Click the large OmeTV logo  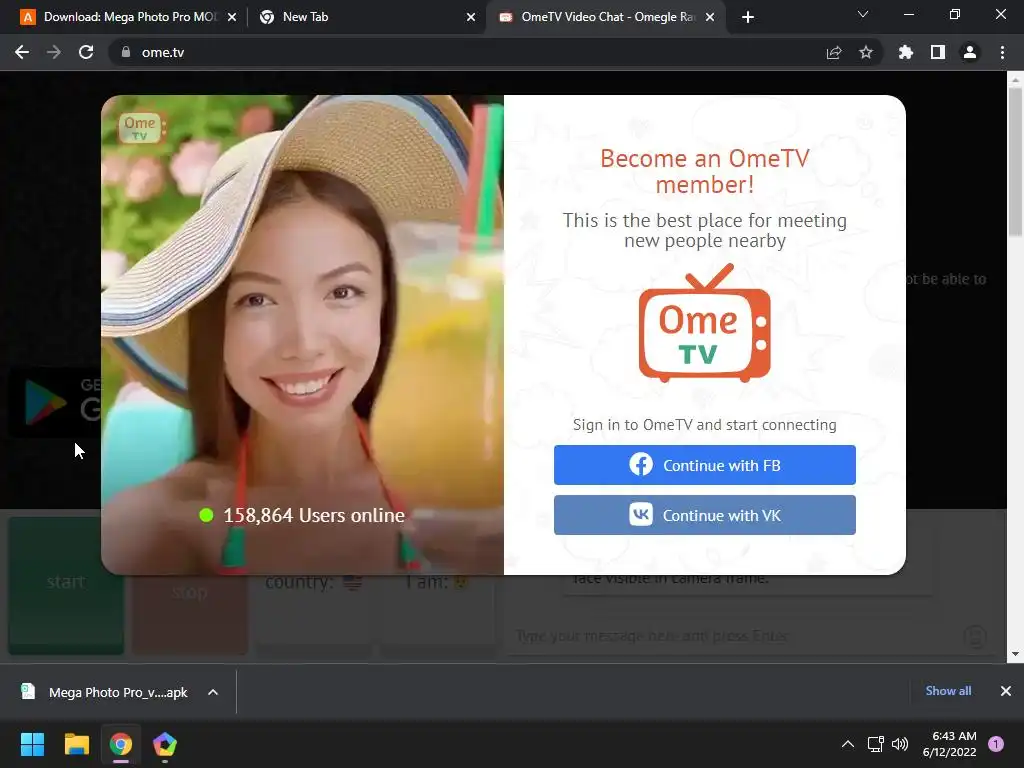coord(705,323)
